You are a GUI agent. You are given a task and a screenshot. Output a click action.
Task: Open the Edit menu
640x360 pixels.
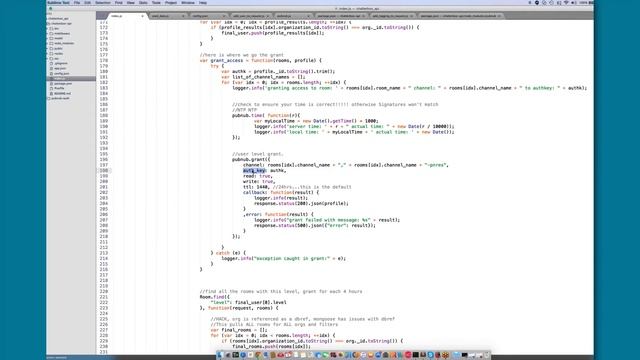coord(87,2)
